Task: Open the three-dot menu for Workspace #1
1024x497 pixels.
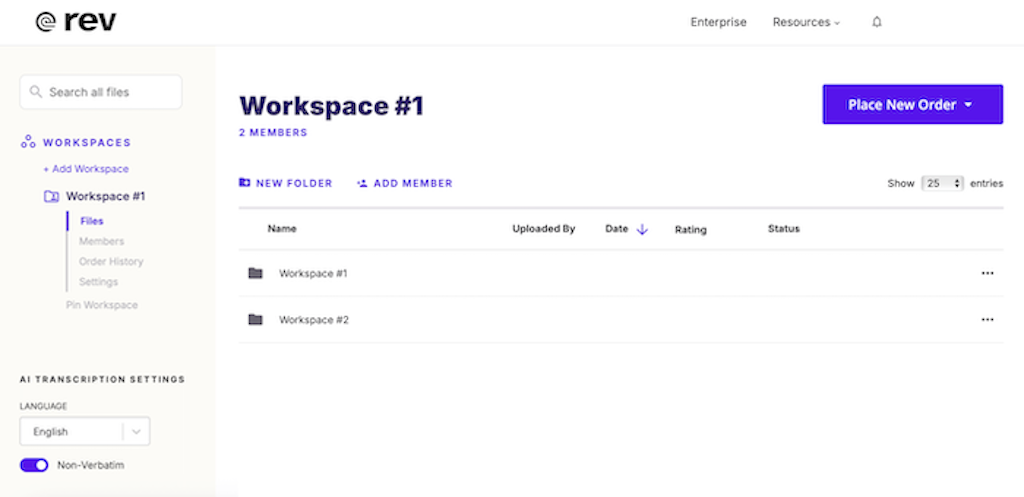Action: [987, 273]
